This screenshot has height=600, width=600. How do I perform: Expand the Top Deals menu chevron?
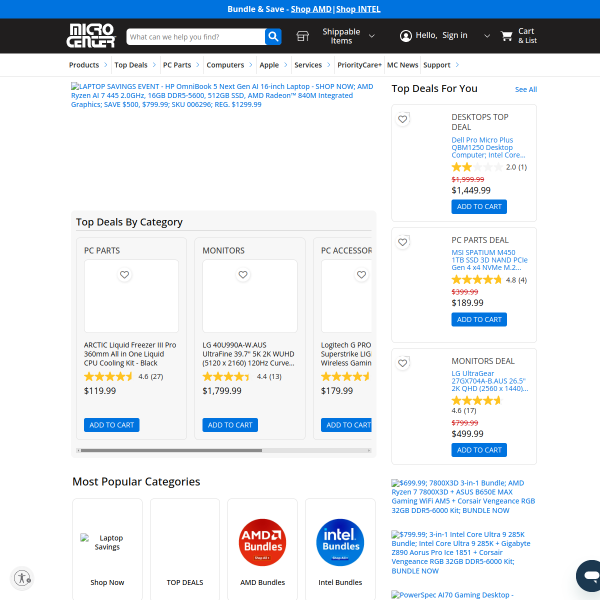(154, 65)
